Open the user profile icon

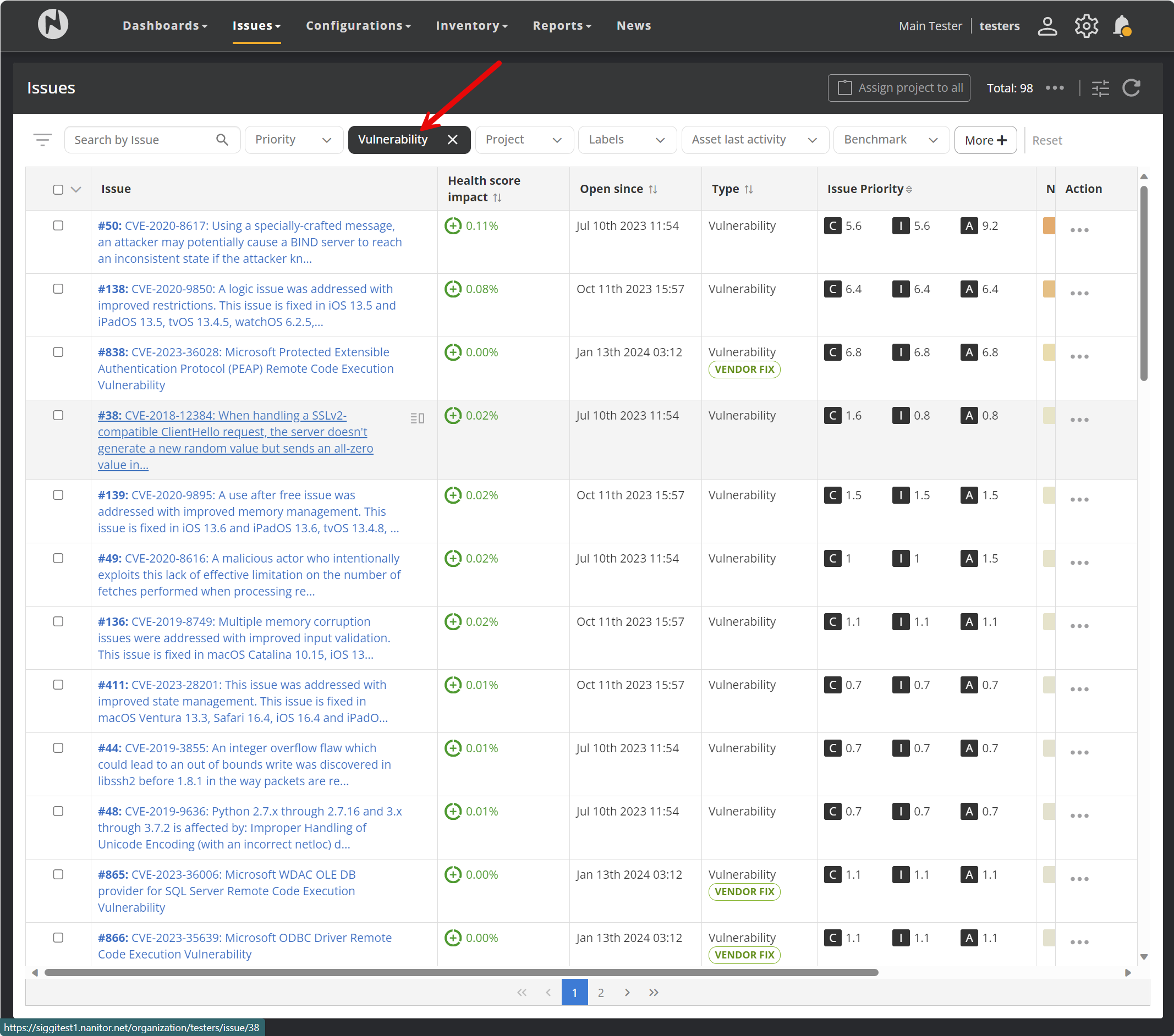pos(1047,26)
